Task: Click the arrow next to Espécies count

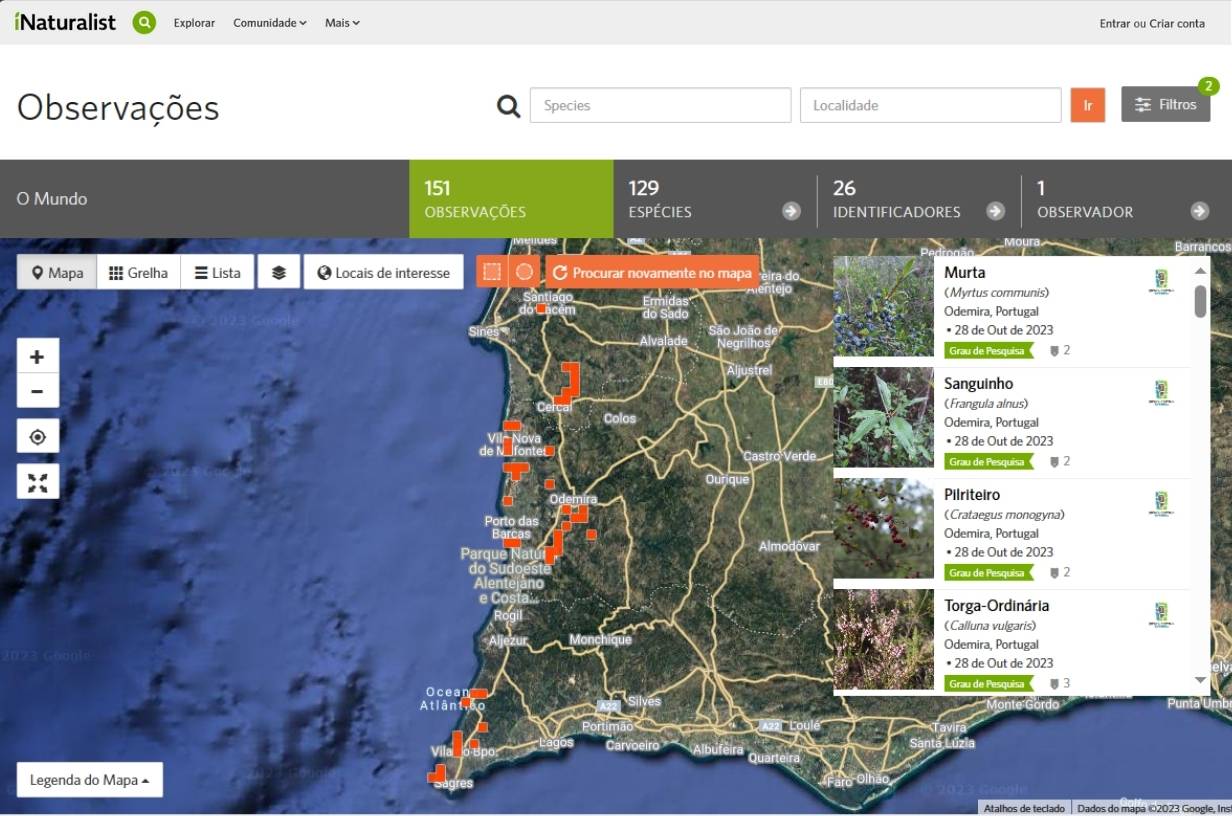Action: 791,211
